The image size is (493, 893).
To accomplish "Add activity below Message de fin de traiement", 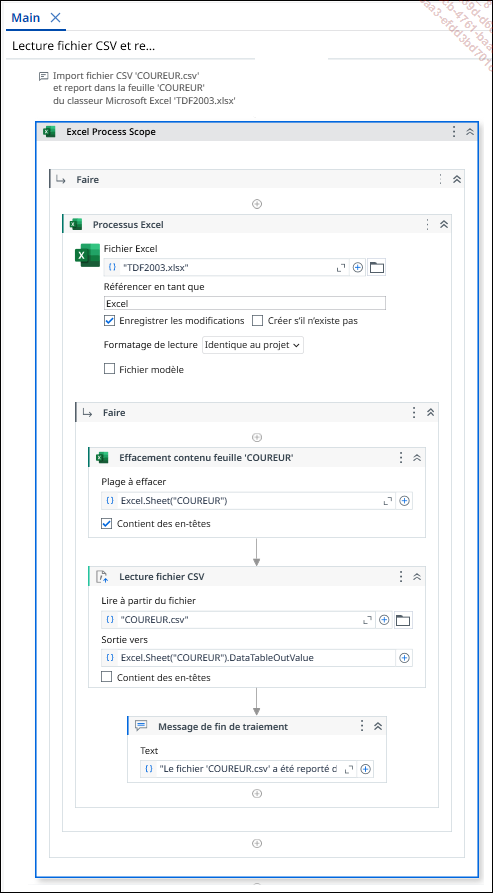I will point(257,793).
